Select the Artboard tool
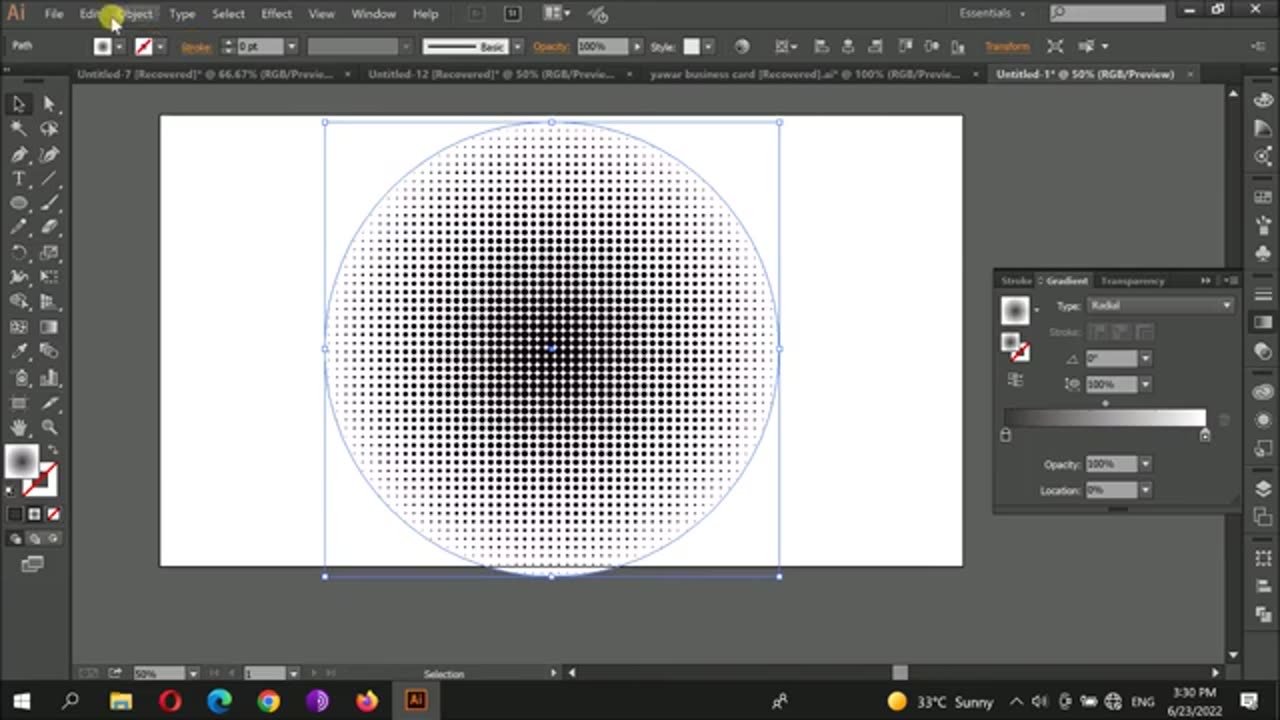Screen dimensions: 1280x720 [19, 402]
